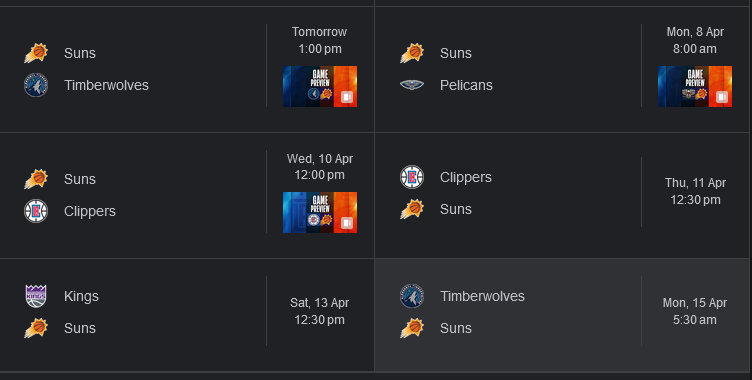Click the Clippers logo in the Wed, 10 Apr game
Screen dimensions: 752x380
(36, 211)
